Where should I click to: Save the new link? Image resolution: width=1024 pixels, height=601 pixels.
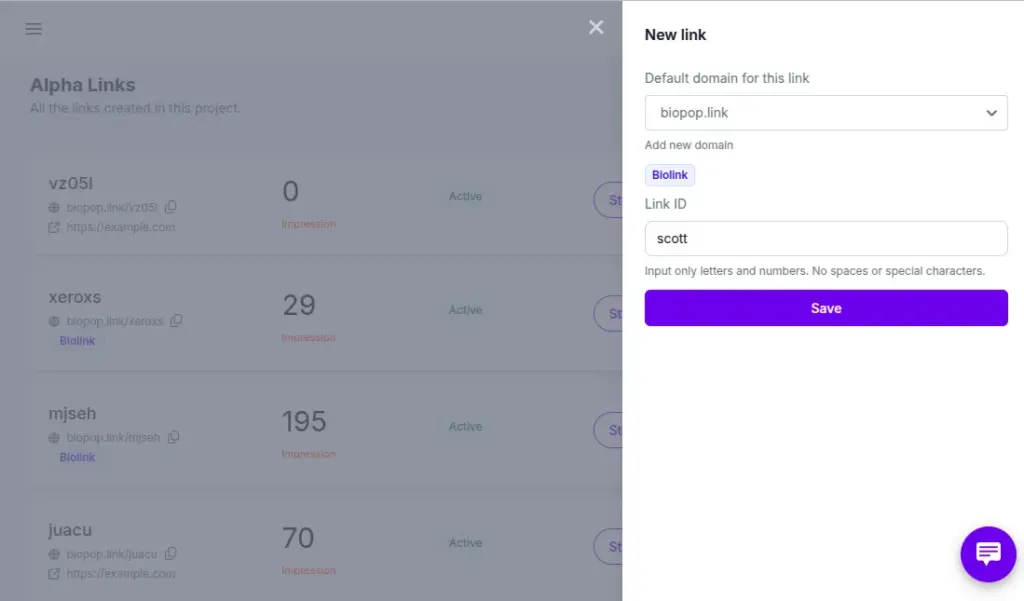tap(825, 308)
